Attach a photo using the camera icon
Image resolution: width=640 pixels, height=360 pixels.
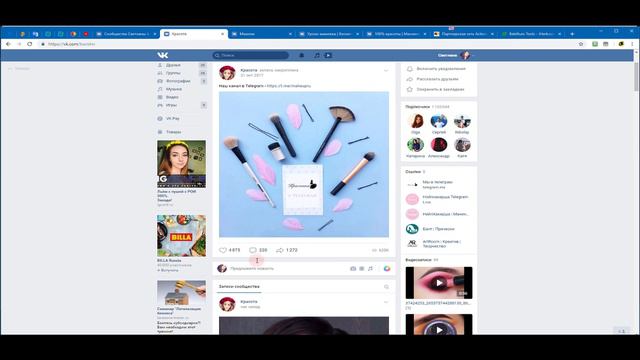pyautogui.click(x=353, y=269)
